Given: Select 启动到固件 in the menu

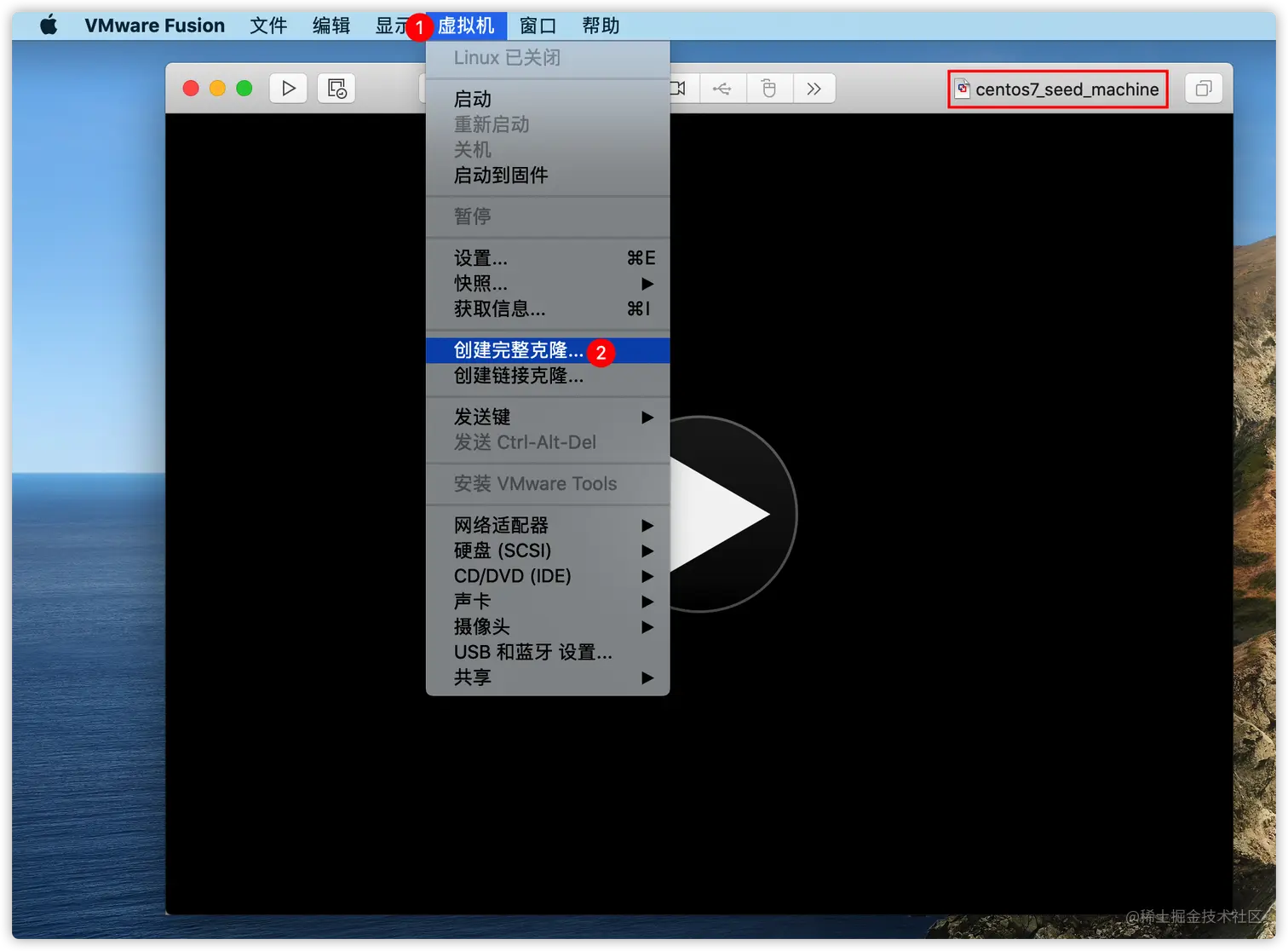Looking at the screenshot, I should [x=548, y=176].
